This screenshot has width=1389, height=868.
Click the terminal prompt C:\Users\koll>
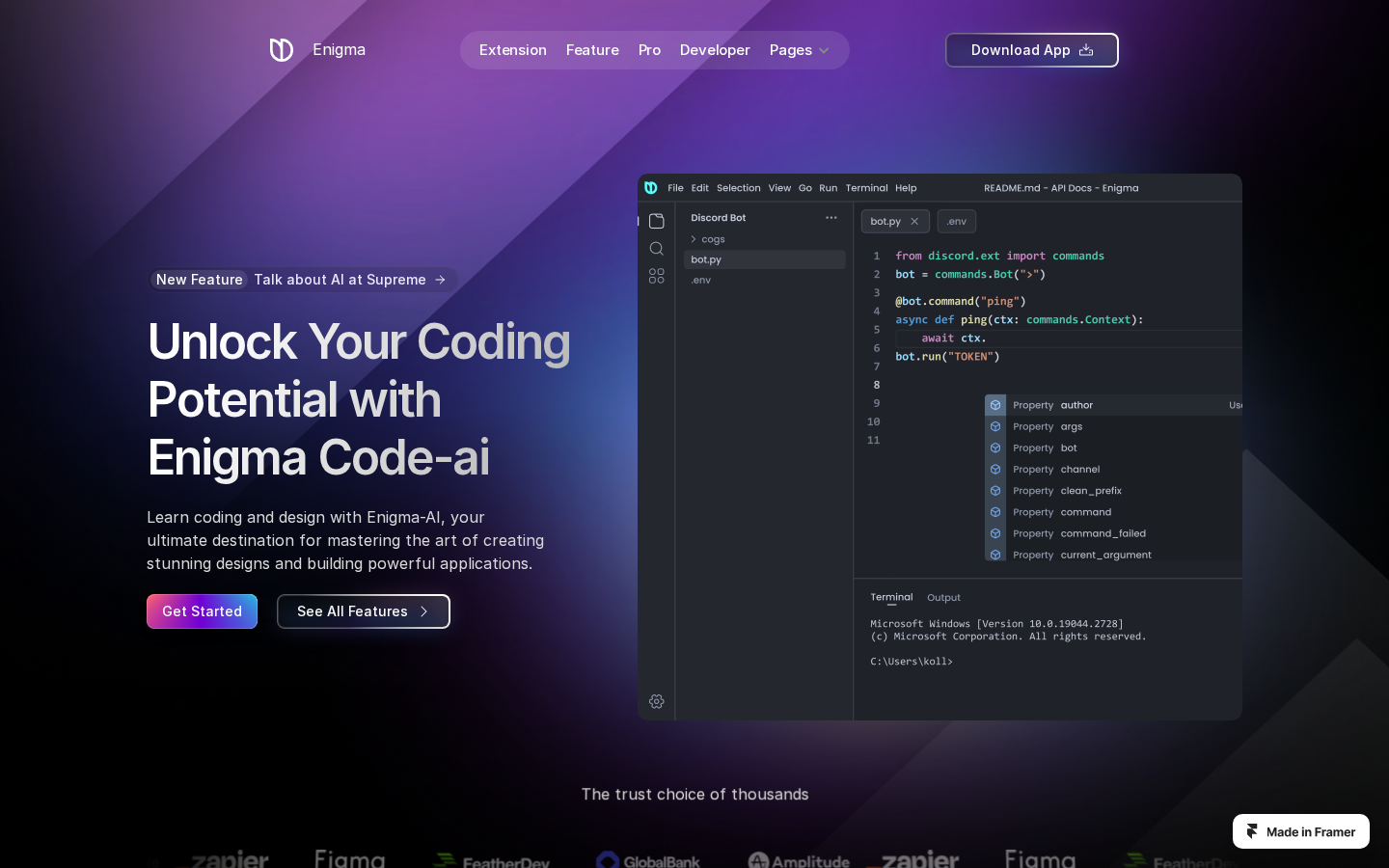coord(912,662)
